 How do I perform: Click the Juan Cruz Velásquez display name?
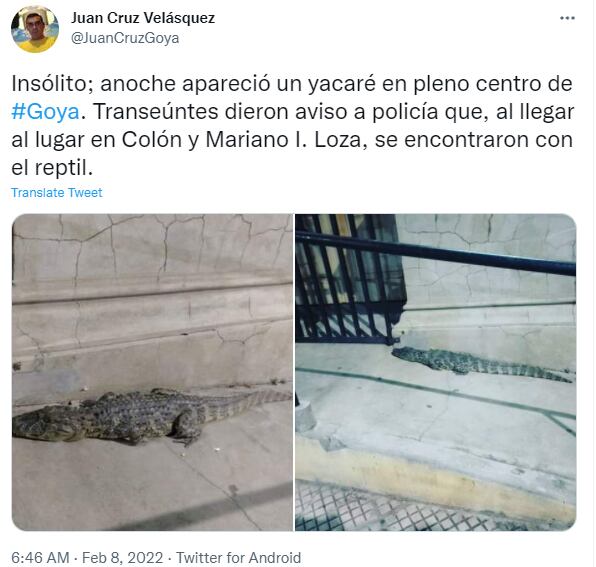(143, 18)
